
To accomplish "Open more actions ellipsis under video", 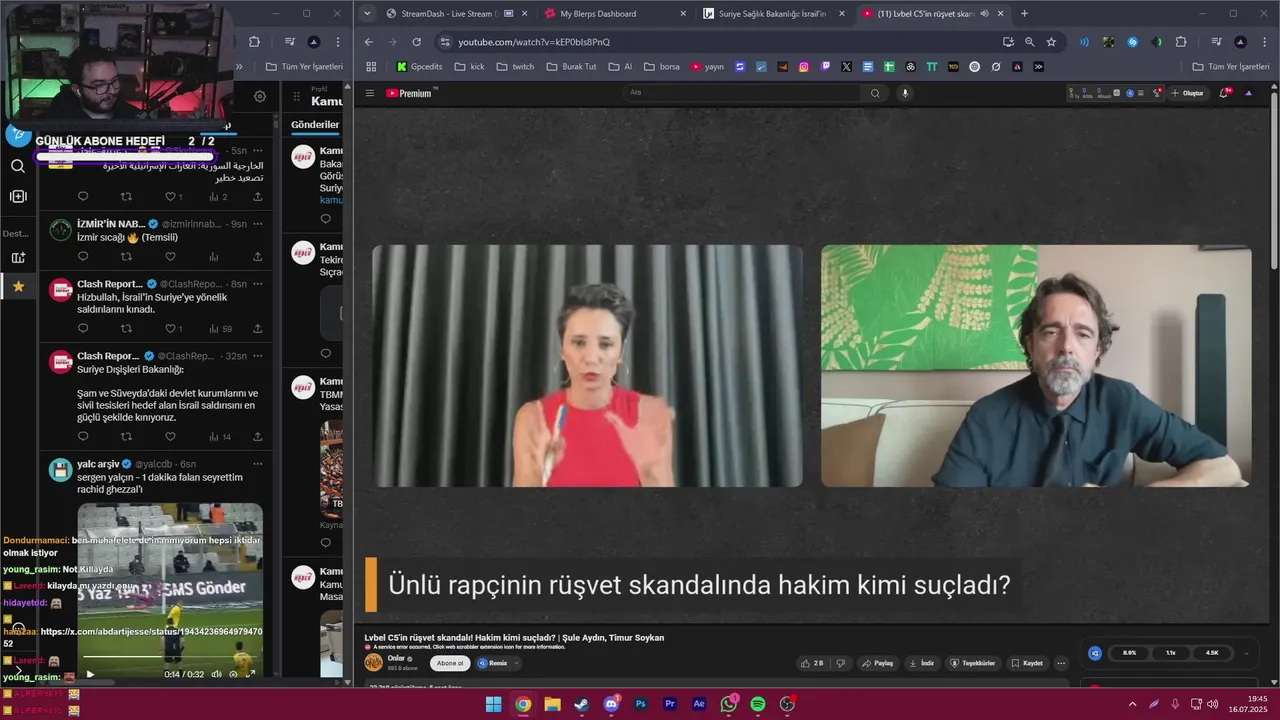I will [x=1061, y=663].
